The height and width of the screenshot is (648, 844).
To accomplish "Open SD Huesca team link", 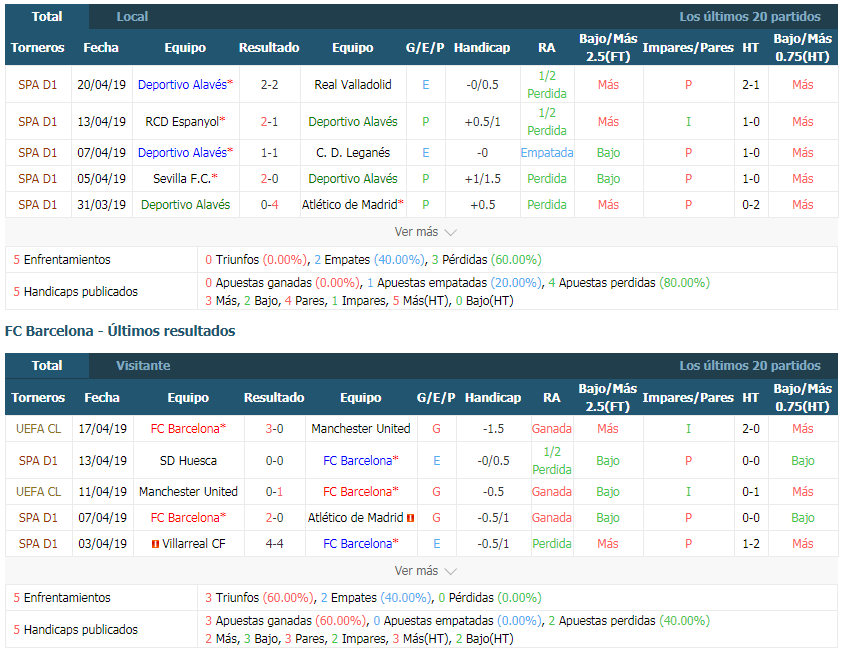I will 188,461.
